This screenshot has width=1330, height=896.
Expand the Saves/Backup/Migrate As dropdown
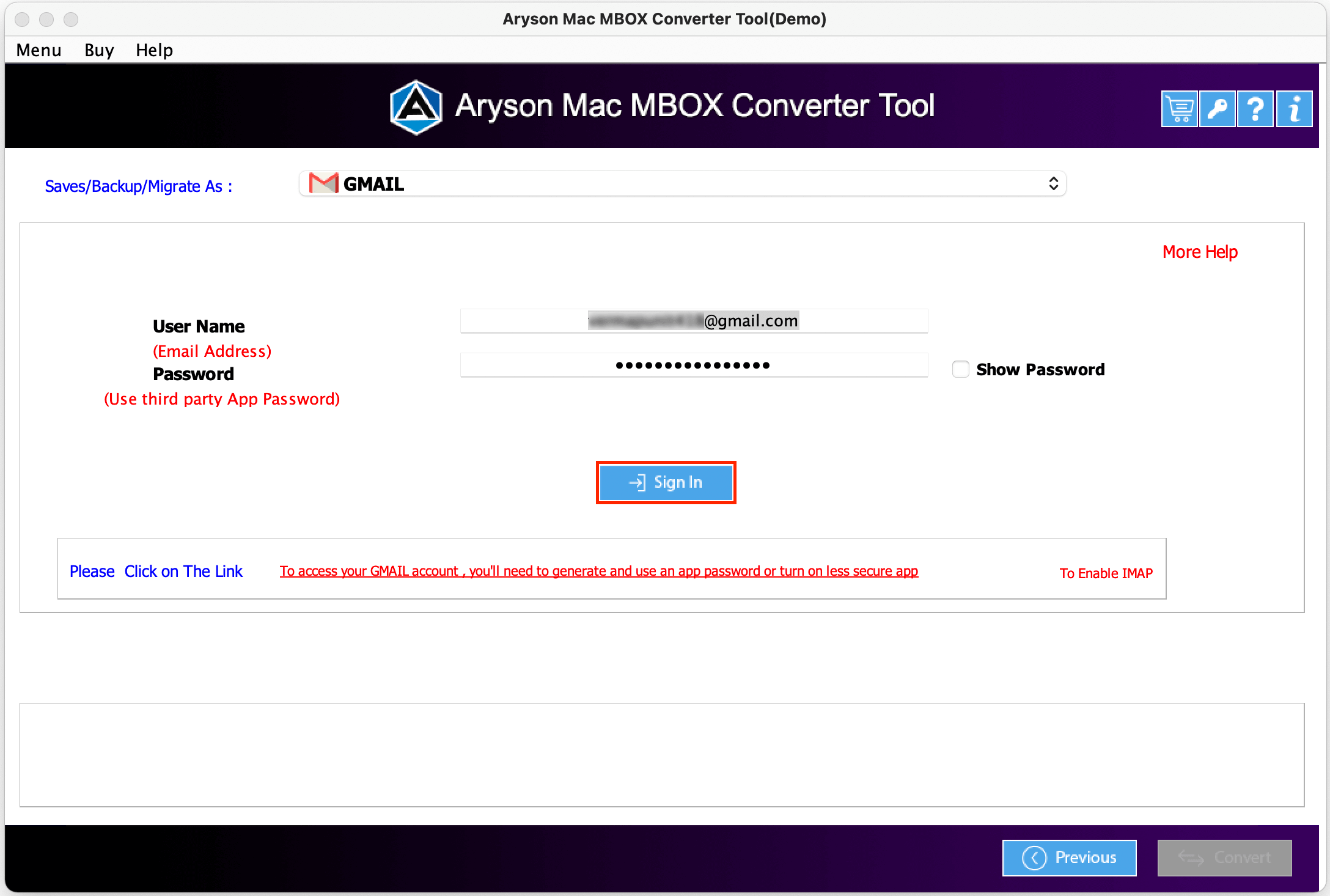[683, 183]
